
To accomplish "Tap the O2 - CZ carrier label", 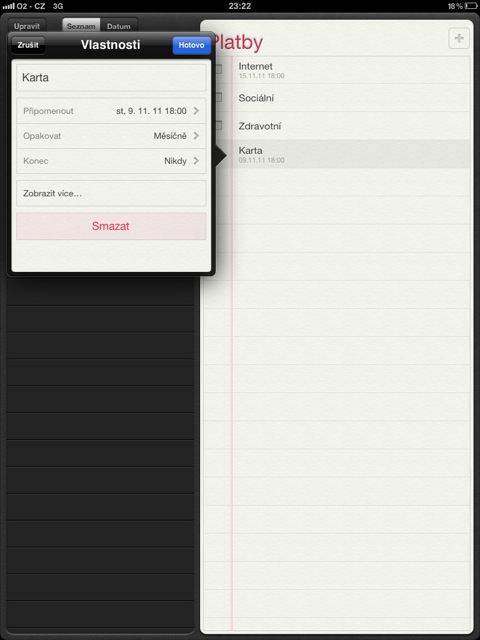I will click(31, 6).
